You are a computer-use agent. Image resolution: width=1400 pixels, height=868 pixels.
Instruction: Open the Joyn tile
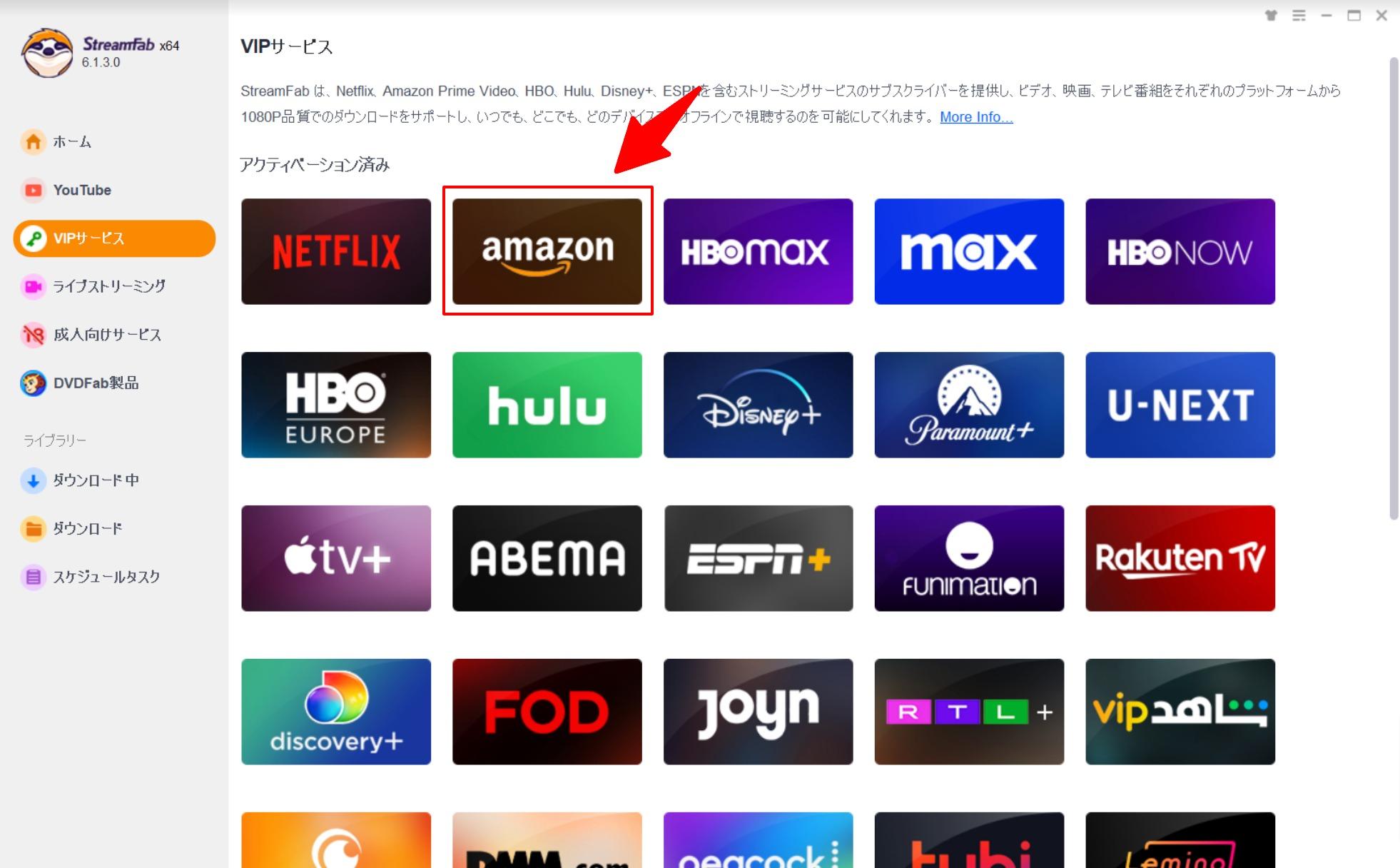[x=759, y=712]
